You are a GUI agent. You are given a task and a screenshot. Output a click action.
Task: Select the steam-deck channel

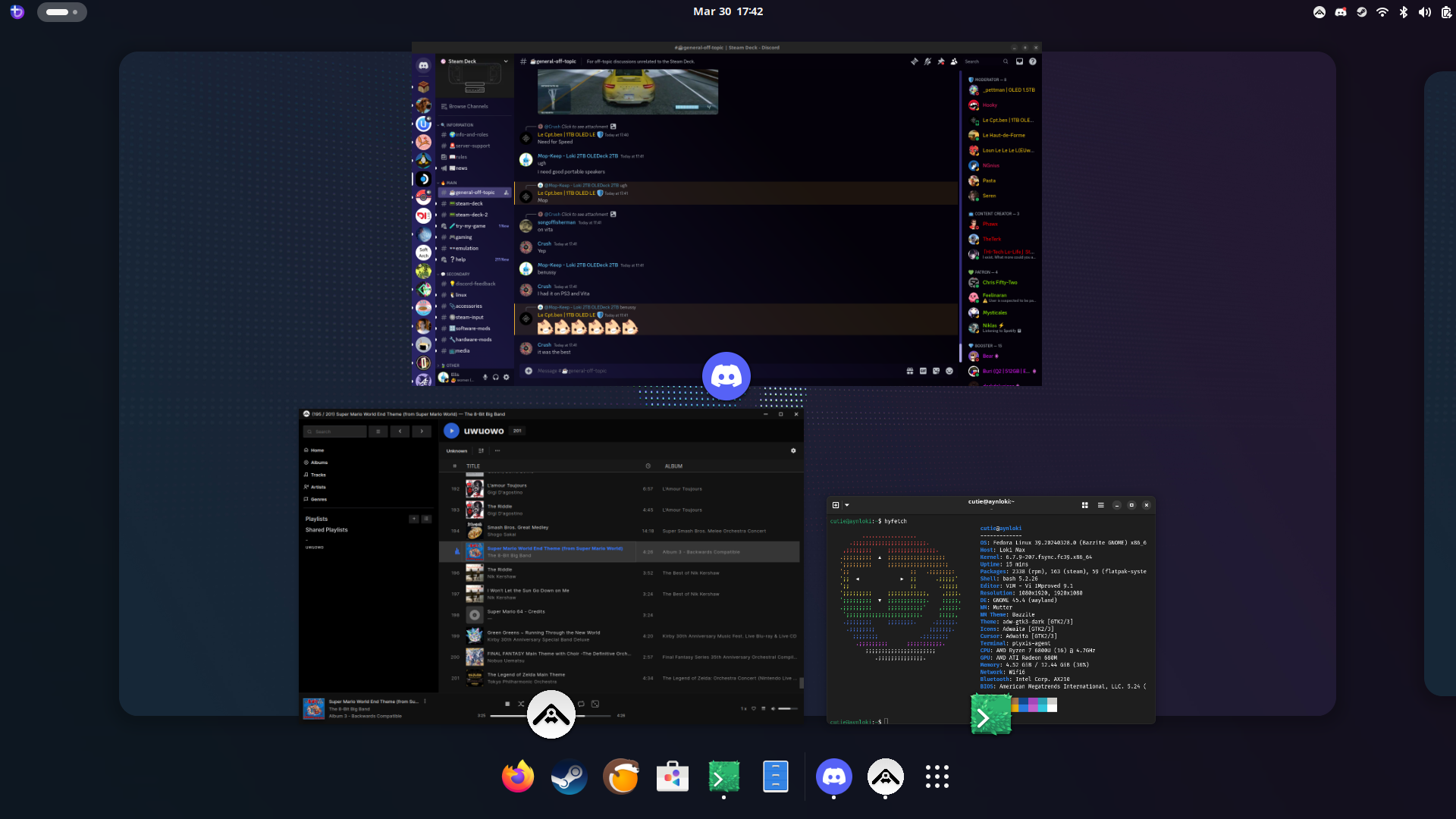pos(469,203)
